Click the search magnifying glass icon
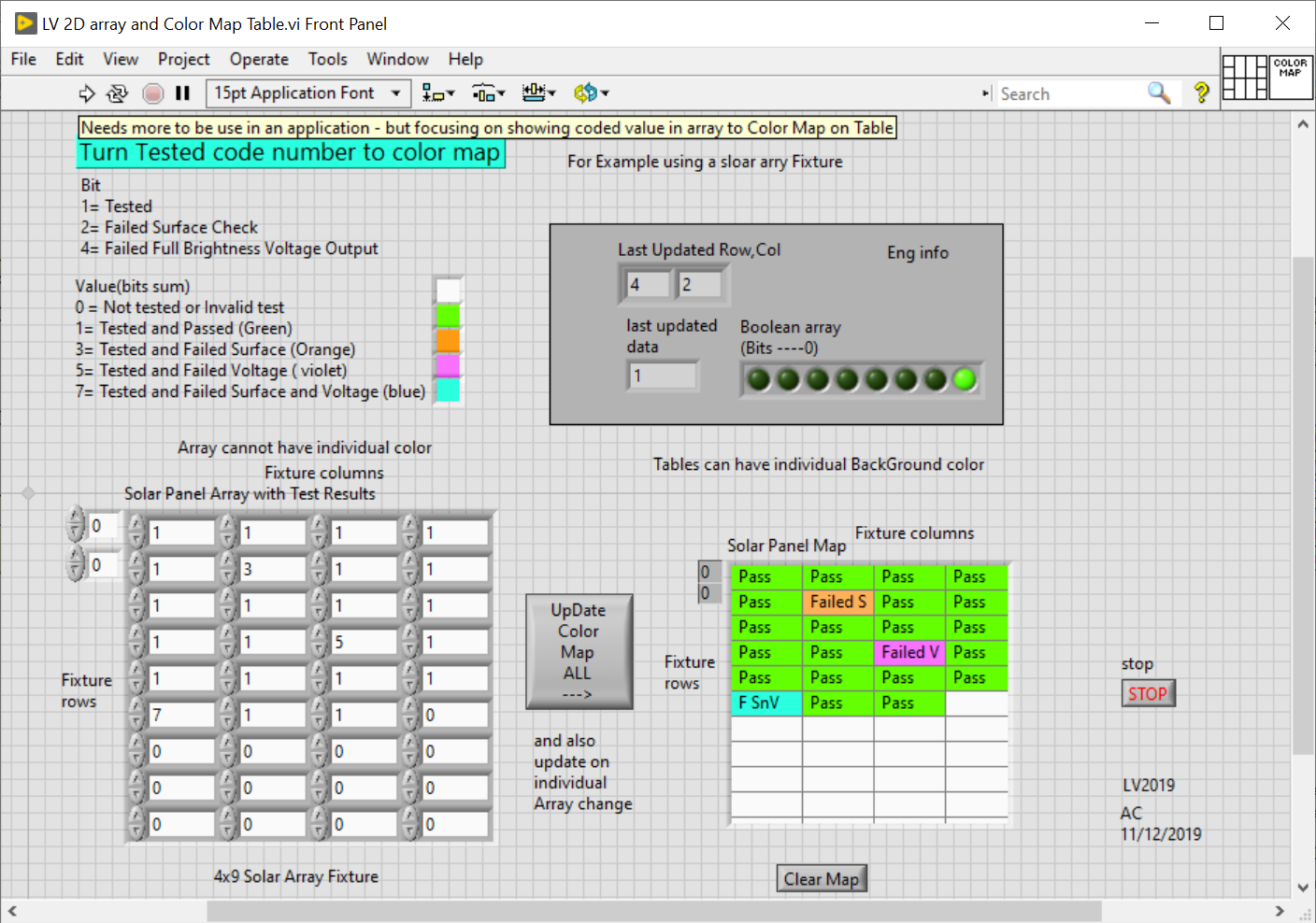The height and width of the screenshot is (923, 1316). (1159, 93)
